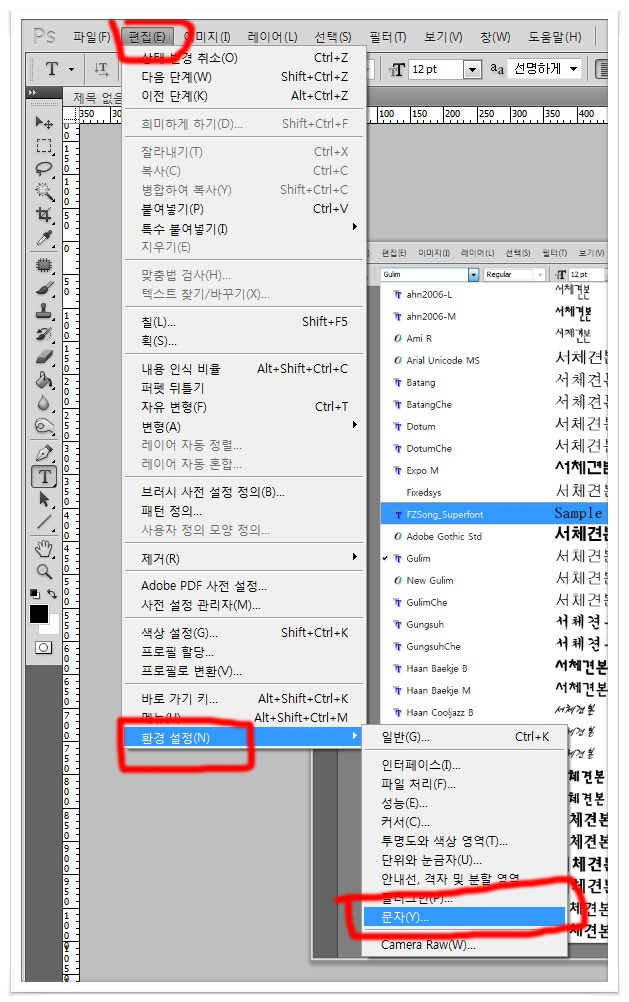Image resolution: width=629 pixels, height=1002 pixels.
Task: Choose 칠(L)... menu entry
Action: [243, 321]
